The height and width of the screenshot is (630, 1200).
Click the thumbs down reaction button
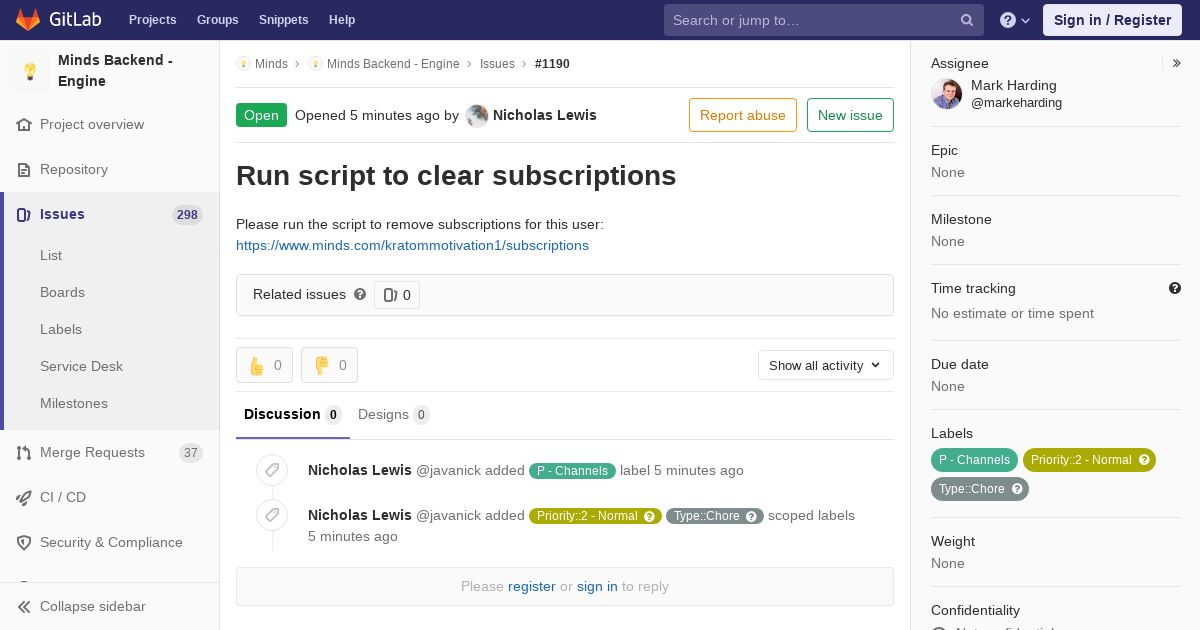pos(329,365)
